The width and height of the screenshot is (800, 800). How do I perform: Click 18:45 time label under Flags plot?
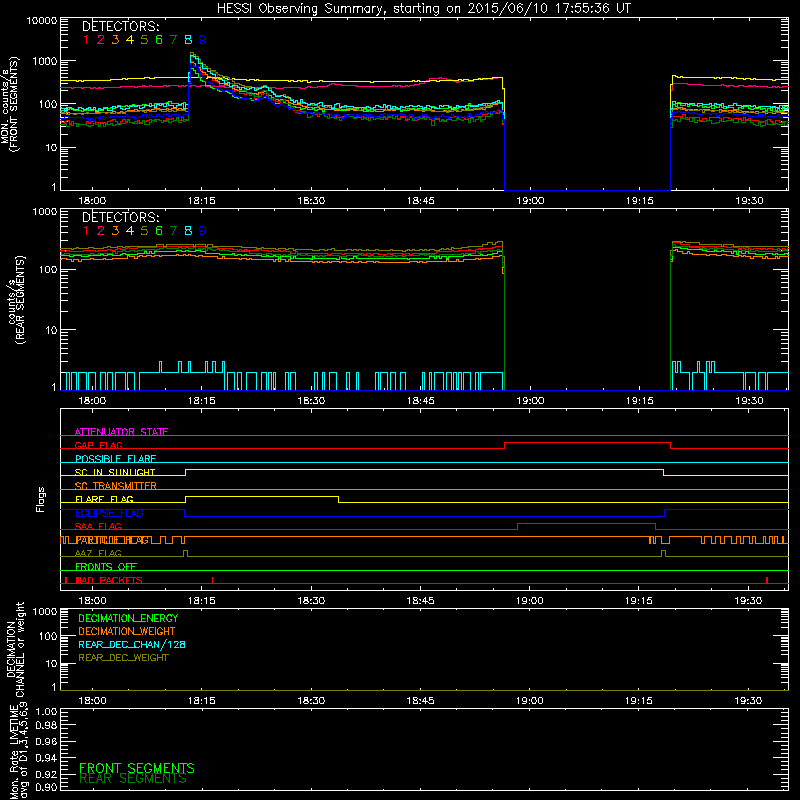pyautogui.click(x=420, y=601)
